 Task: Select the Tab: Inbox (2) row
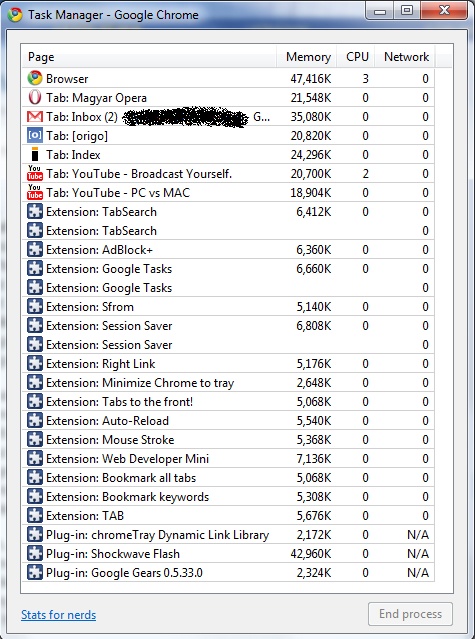(x=228, y=116)
